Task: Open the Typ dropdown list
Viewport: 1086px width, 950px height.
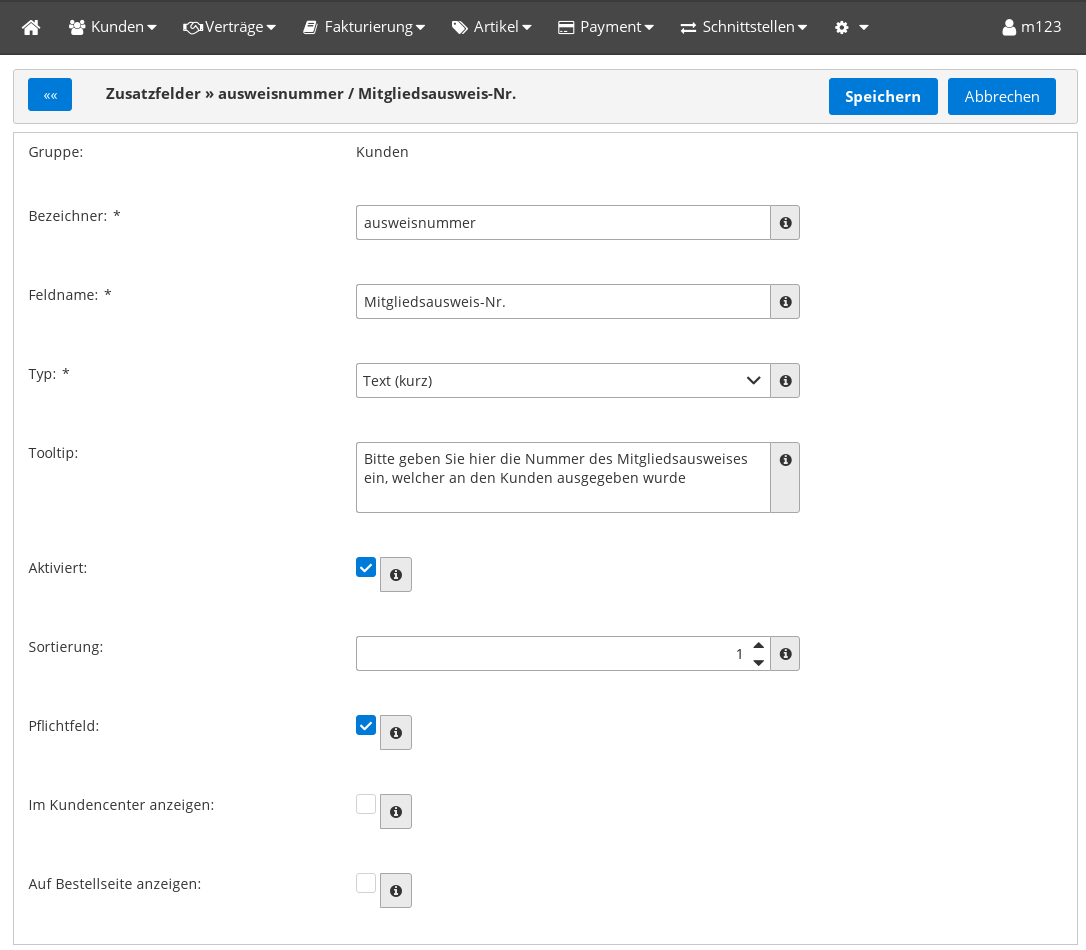Action: click(x=562, y=381)
